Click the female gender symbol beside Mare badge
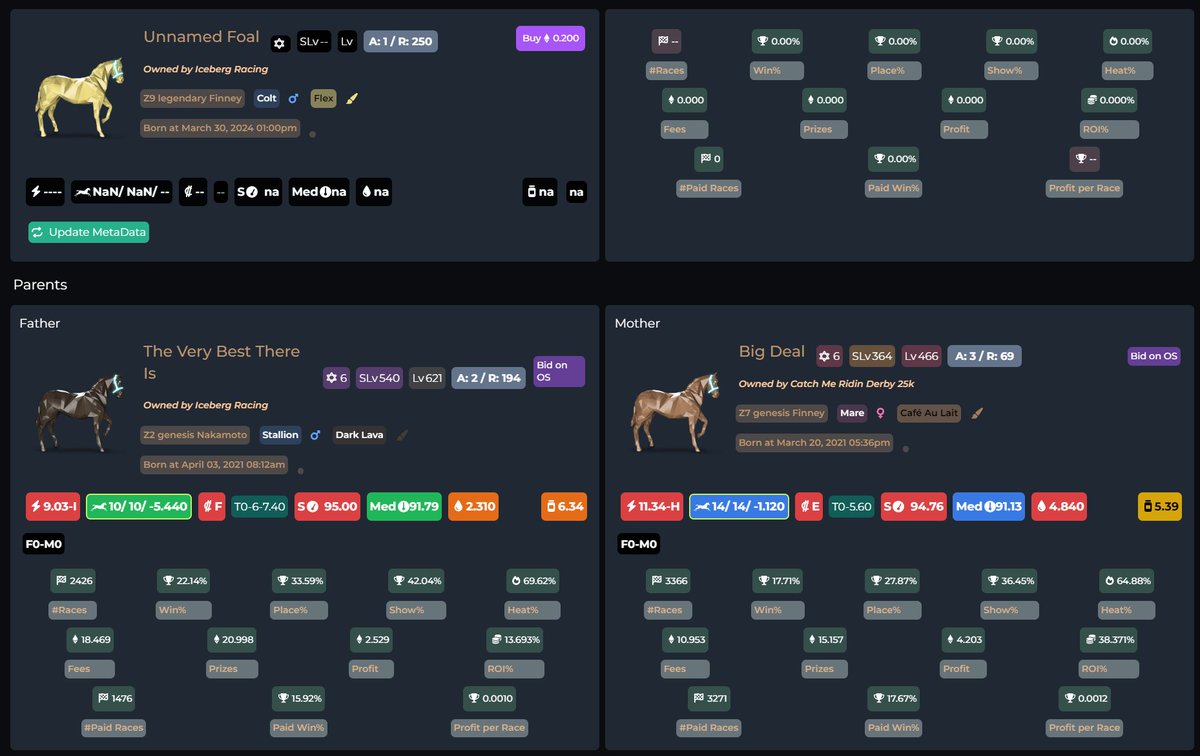 (881, 412)
